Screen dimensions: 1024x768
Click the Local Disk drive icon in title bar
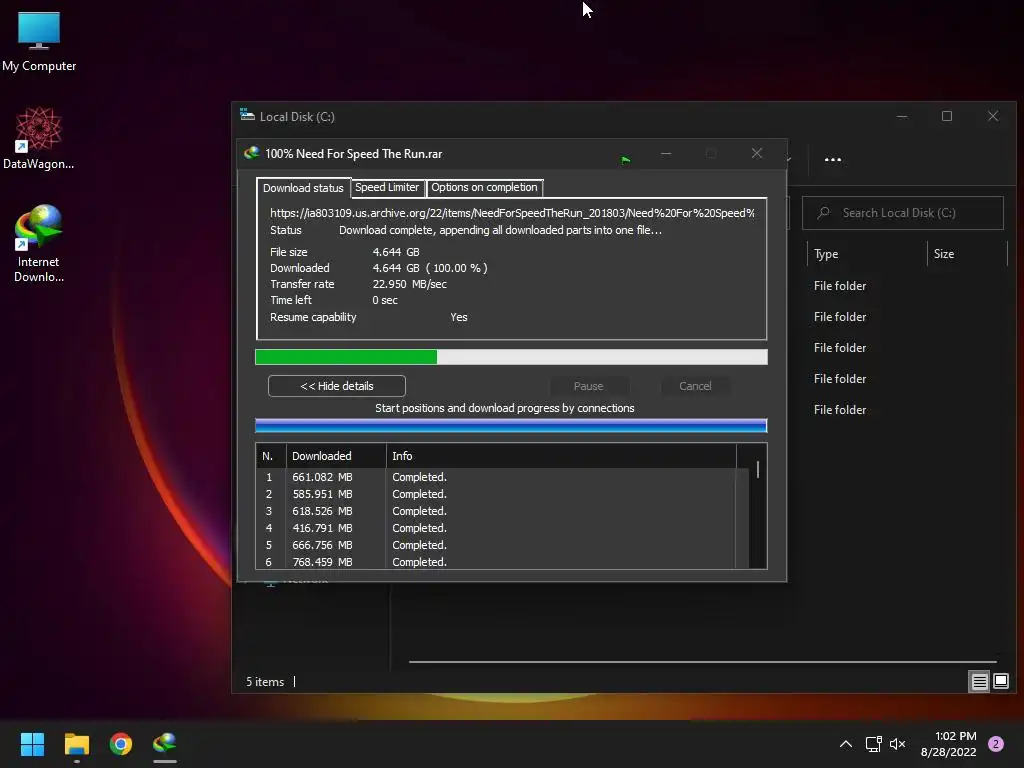[x=247, y=116]
